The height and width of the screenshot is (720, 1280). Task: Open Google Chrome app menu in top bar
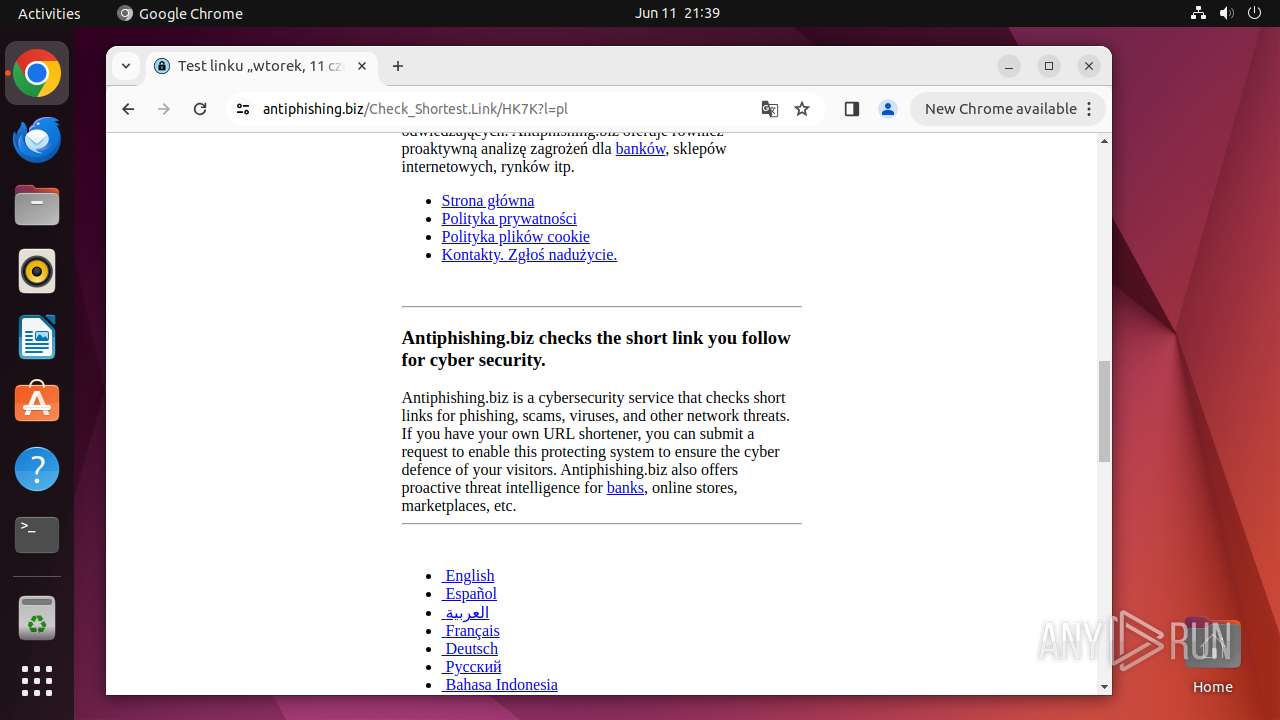(180, 13)
